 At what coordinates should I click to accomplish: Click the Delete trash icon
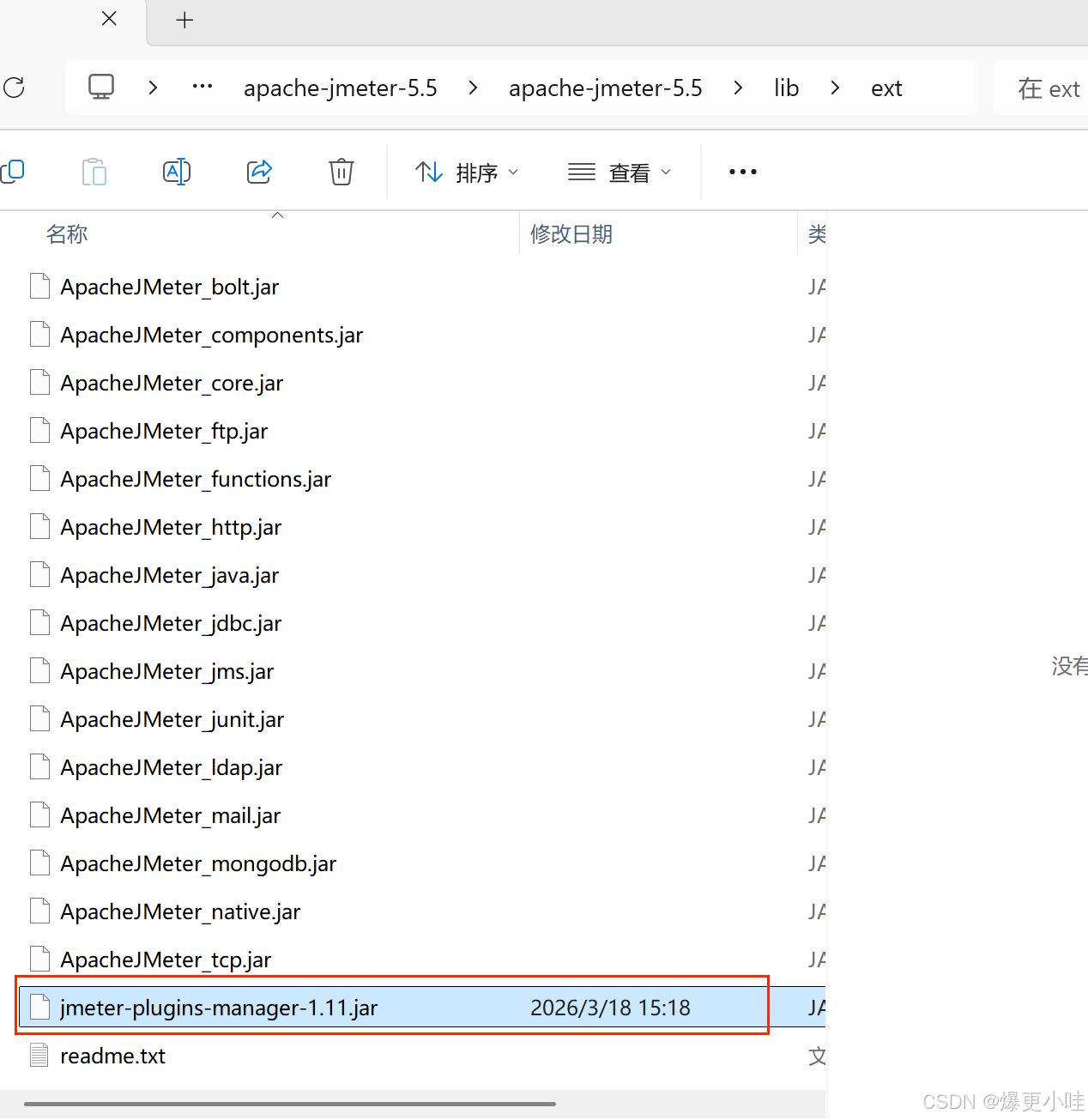click(342, 172)
